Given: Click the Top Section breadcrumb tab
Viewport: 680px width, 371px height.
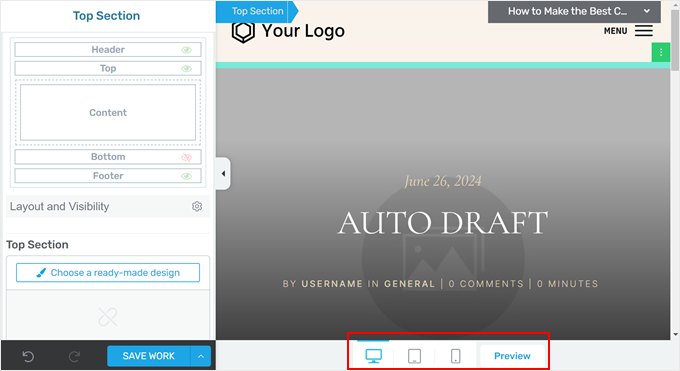Looking at the screenshot, I should click(257, 11).
